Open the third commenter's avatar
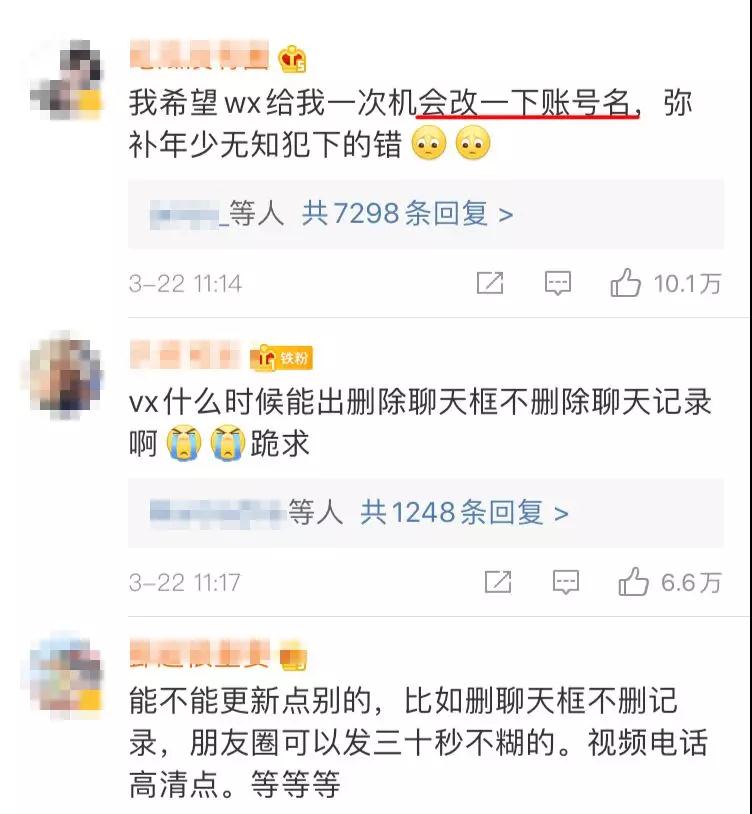Image resolution: width=752 pixels, height=814 pixels. 64,673
